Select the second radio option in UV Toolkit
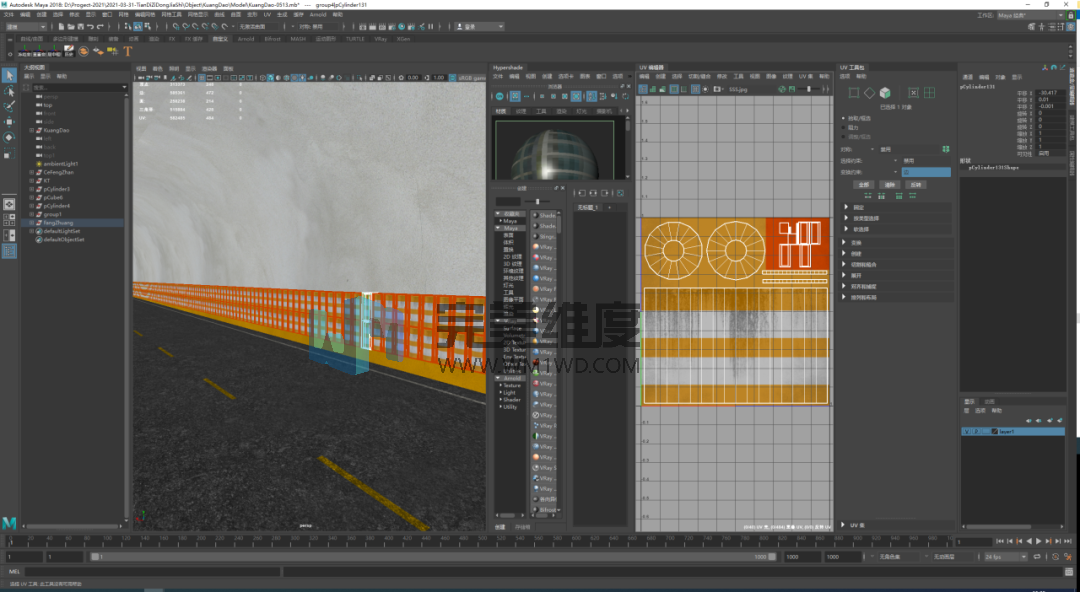The width and height of the screenshot is (1080, 592). 844,127
